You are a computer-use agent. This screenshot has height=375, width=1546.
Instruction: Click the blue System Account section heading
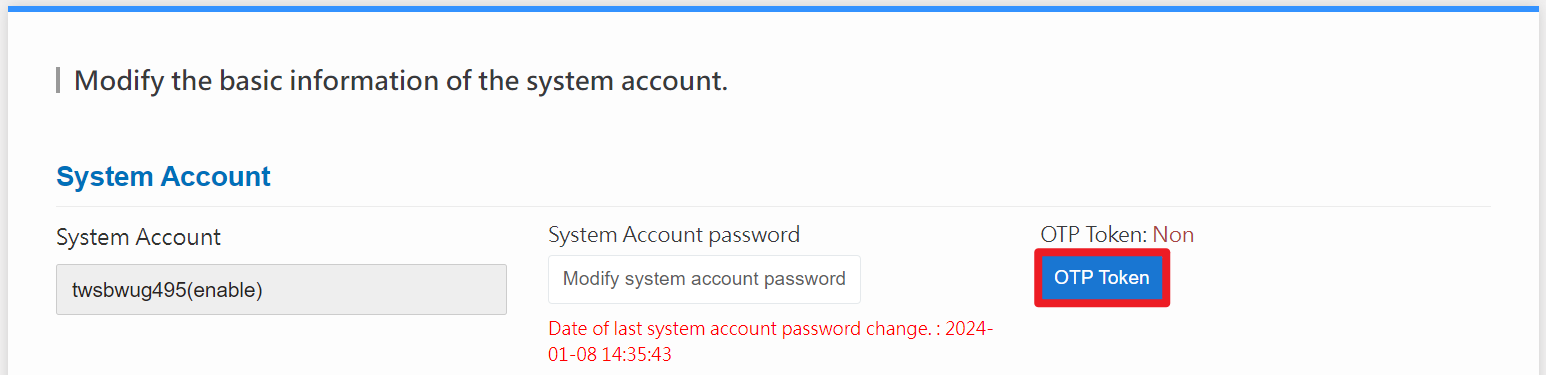[x=163, y=177]
